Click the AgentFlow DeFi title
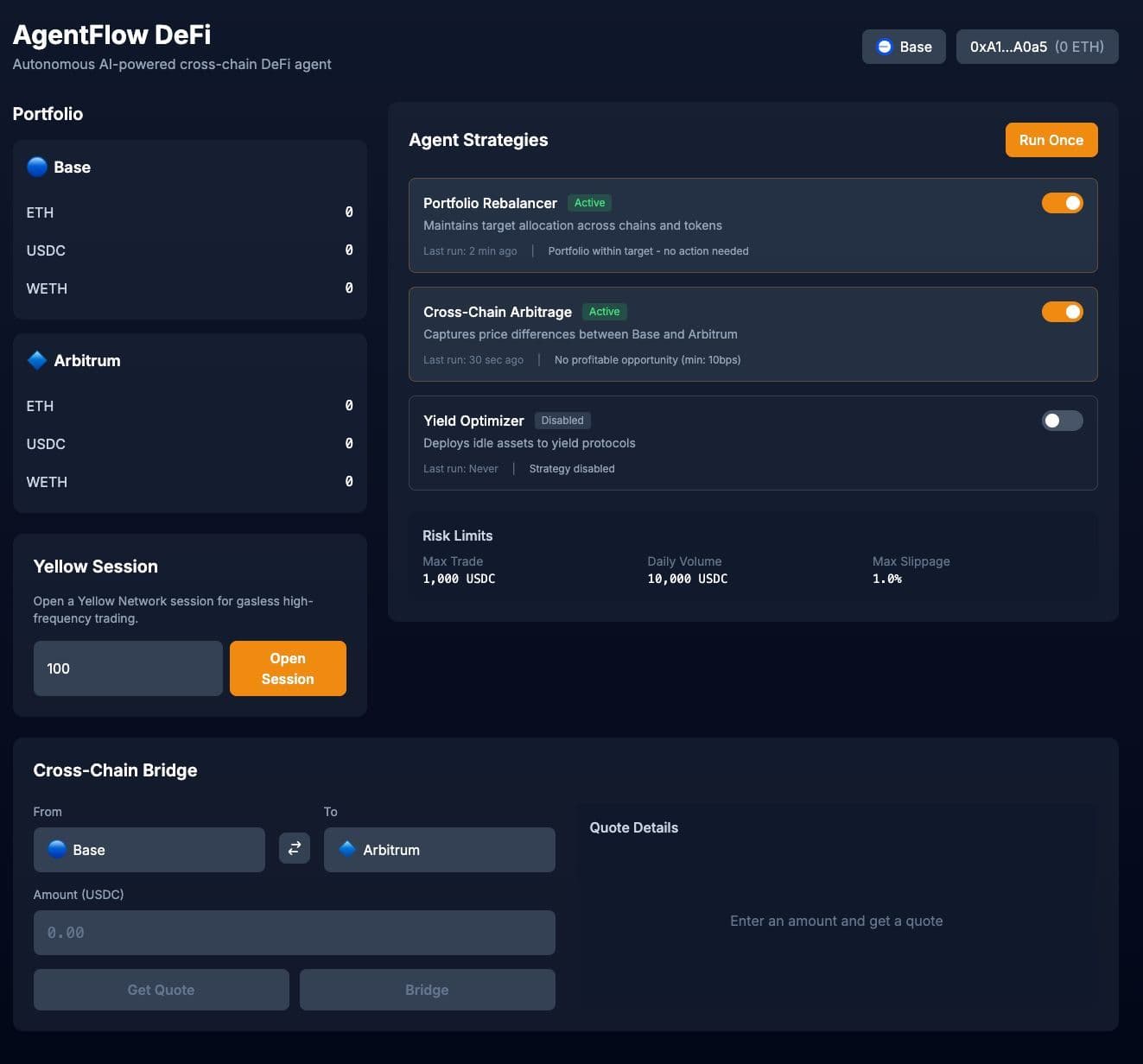The height and width of the screenshot is (1064, 1143). (112, 35)
